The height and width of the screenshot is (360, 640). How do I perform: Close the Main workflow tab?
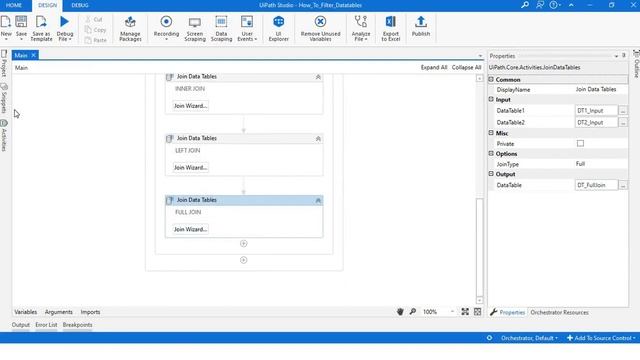(x=33, y=55)
